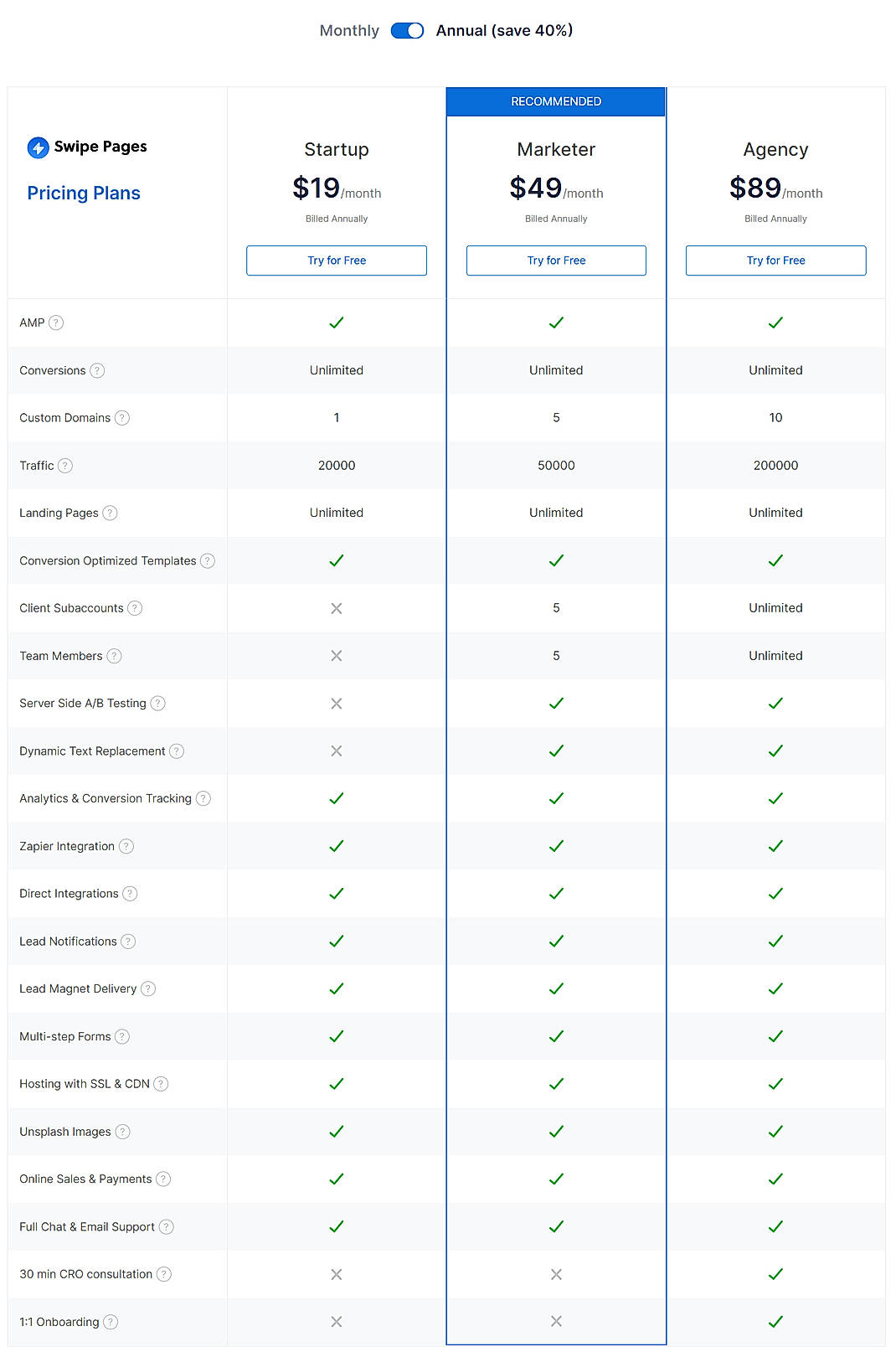Click the Server Side A/B Testing help icon
The width and height of the screenshot is (896, 1352).
click(159, 704)
